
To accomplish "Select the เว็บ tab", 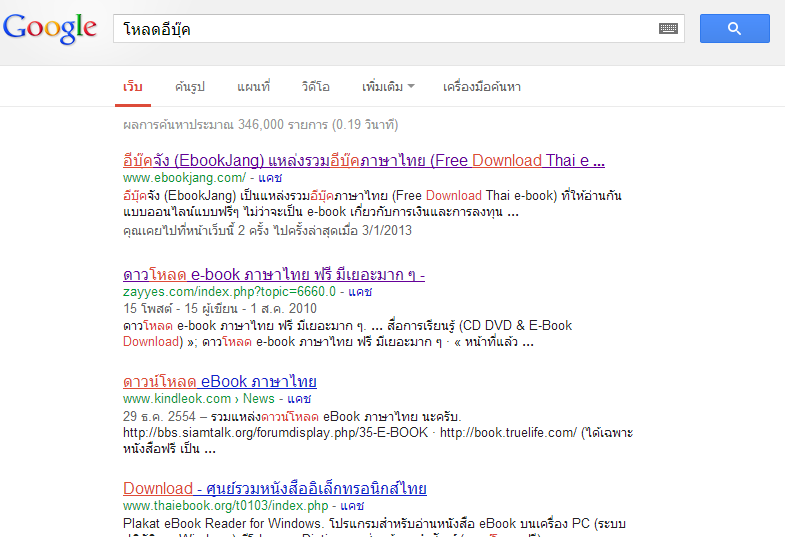I will 133,87.
